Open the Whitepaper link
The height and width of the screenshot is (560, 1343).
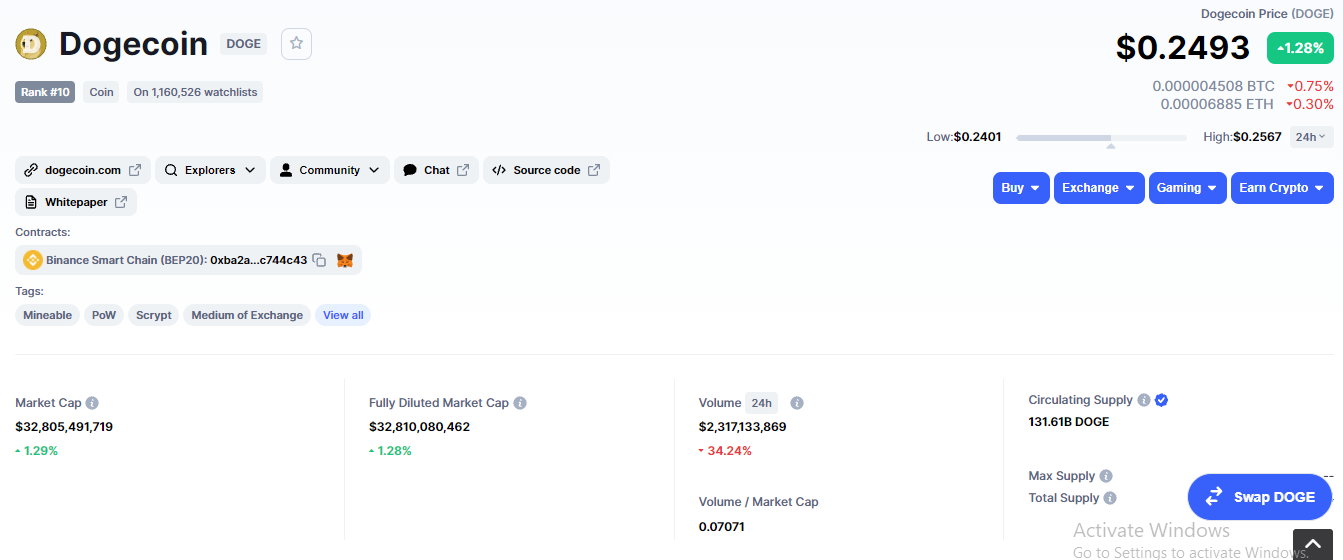pyautogui.click(x=76, y=202)
